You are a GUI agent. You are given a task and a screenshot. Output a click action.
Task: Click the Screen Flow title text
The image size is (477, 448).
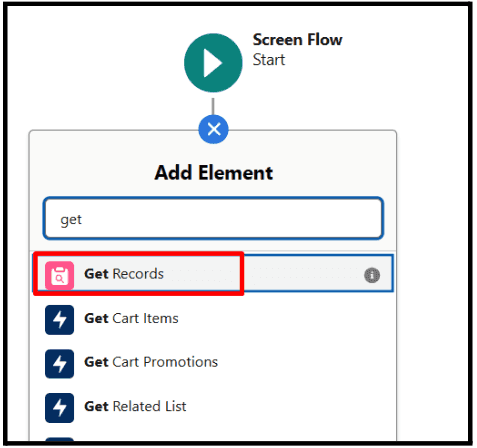[297, 40]
